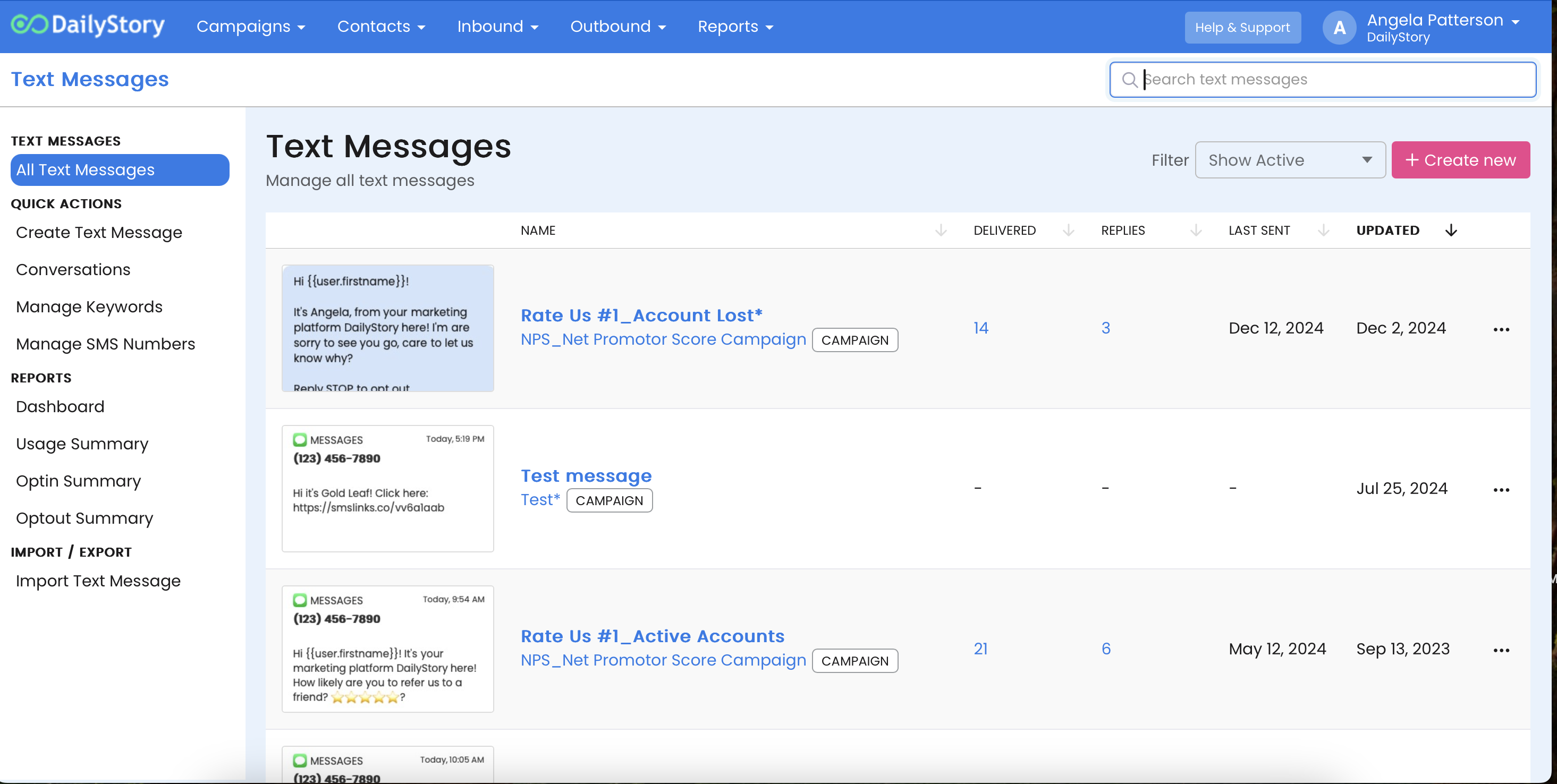Click Import Text Message
The width and height of the screenshot is (1557, 784).
[98, 581]
